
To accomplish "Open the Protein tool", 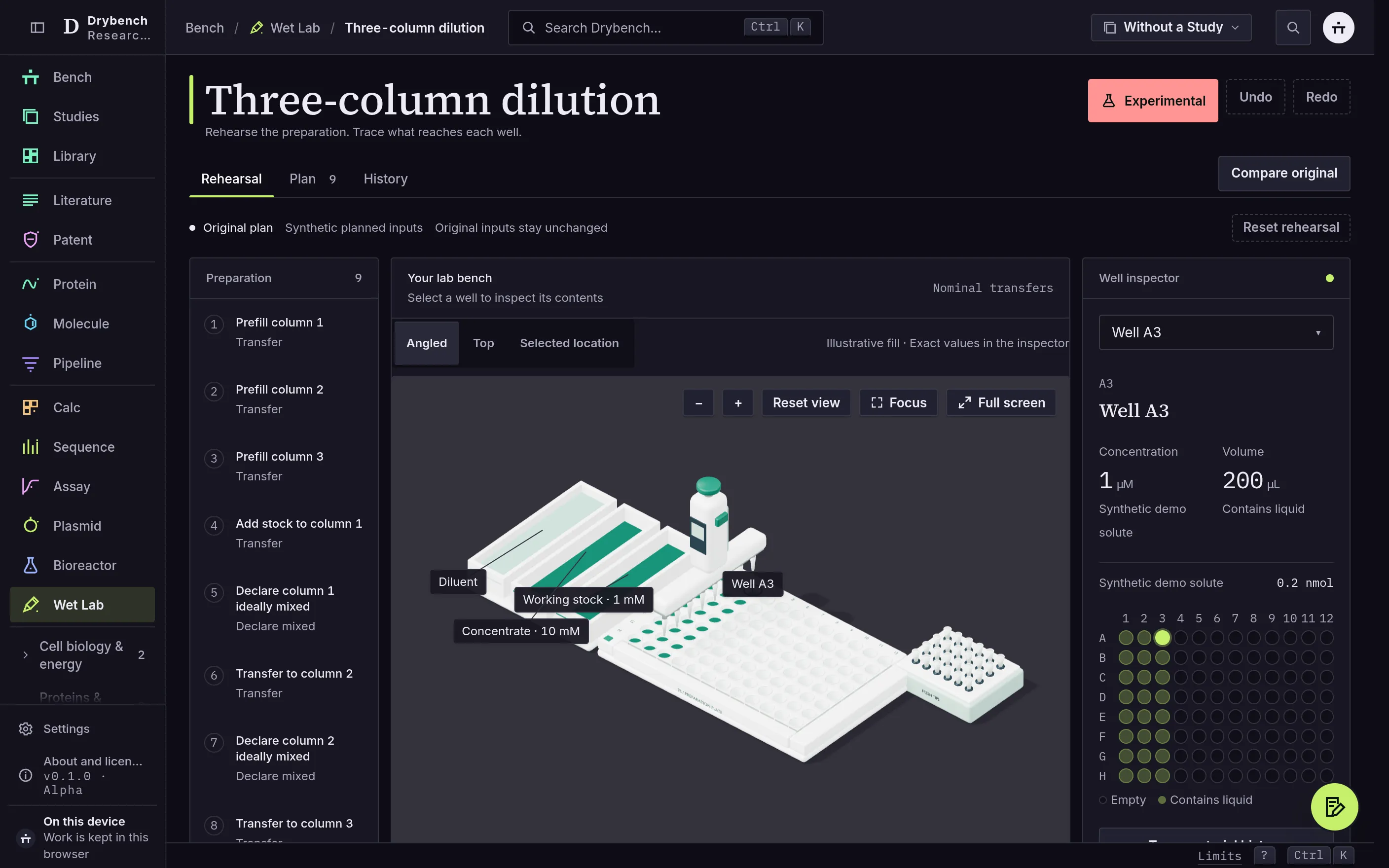I will pyautogui.click(x=82, y=284).
